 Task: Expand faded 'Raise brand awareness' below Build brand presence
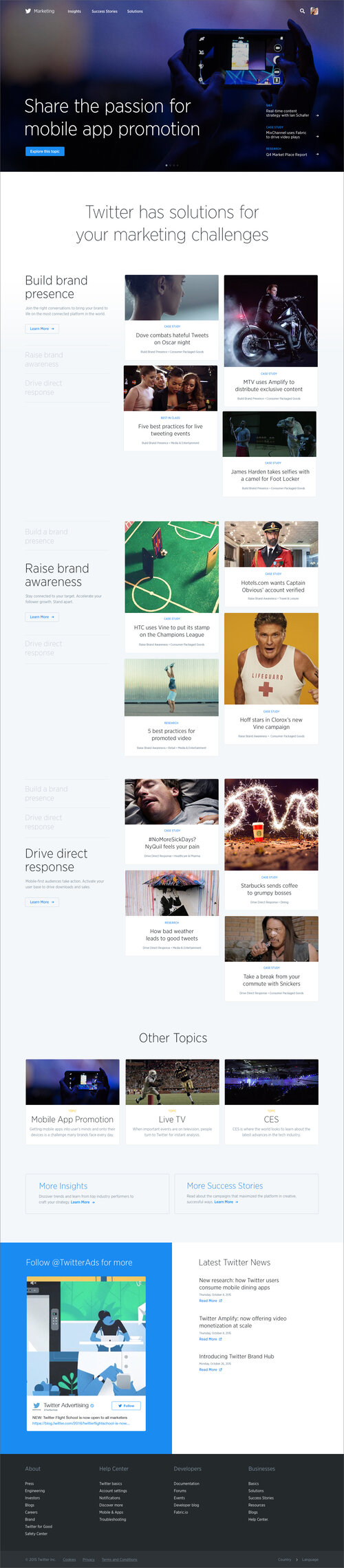pyautogui.click(x=44, y=359)
